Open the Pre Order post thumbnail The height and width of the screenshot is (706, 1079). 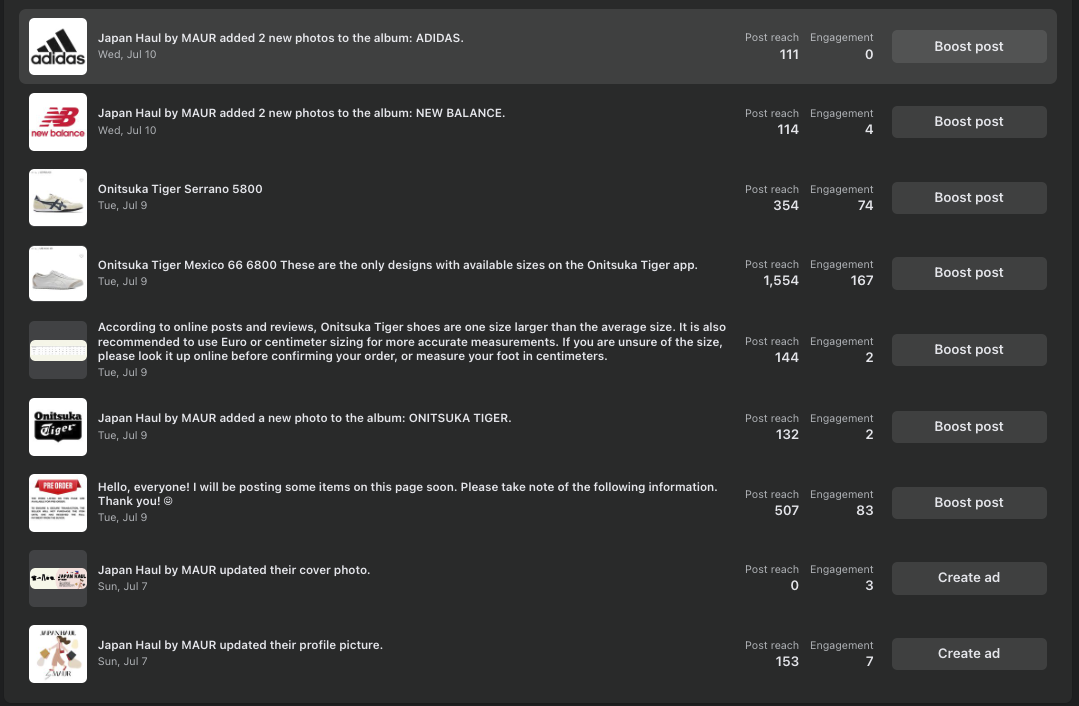pos(58,503)
